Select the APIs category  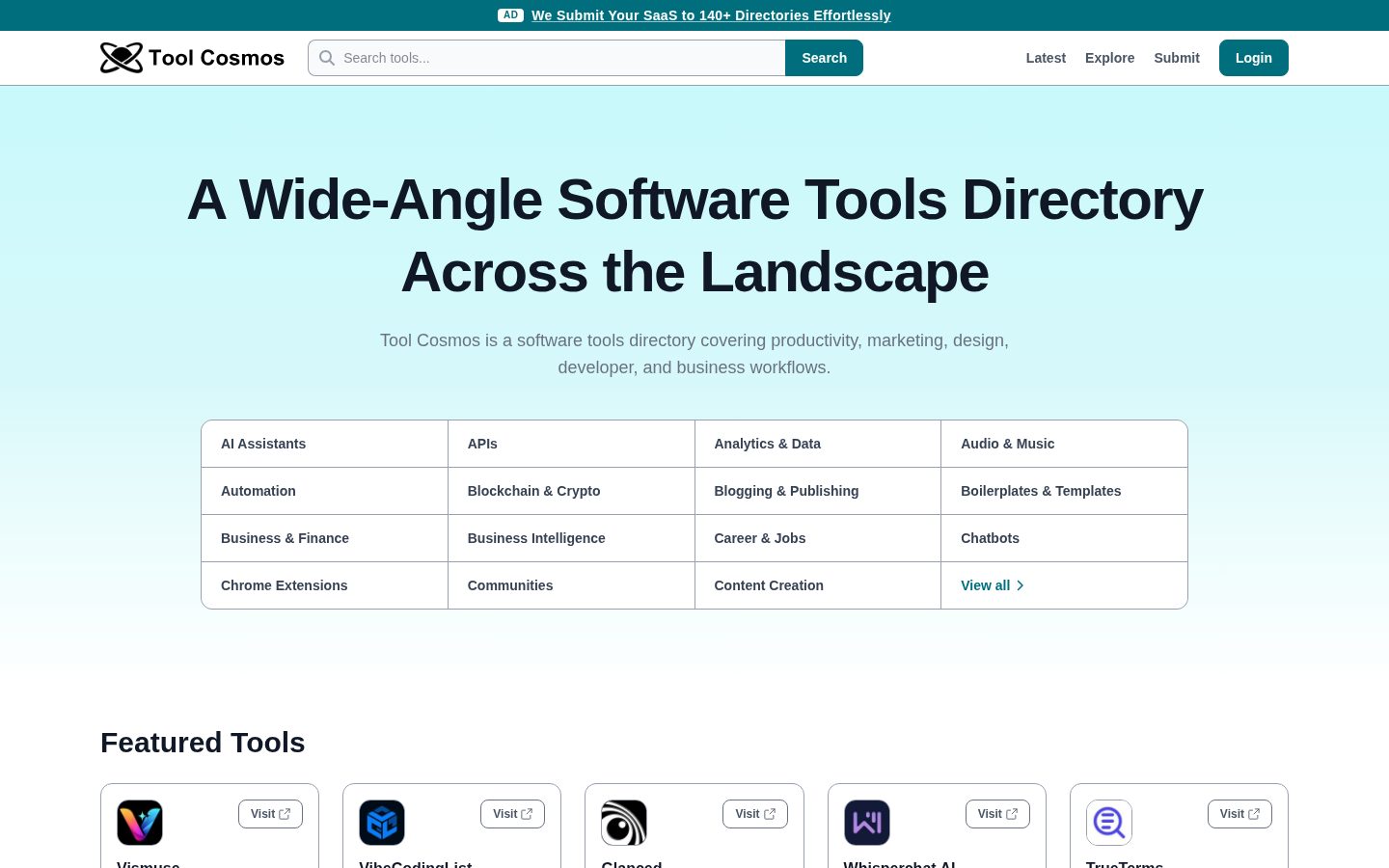(571, 444)
